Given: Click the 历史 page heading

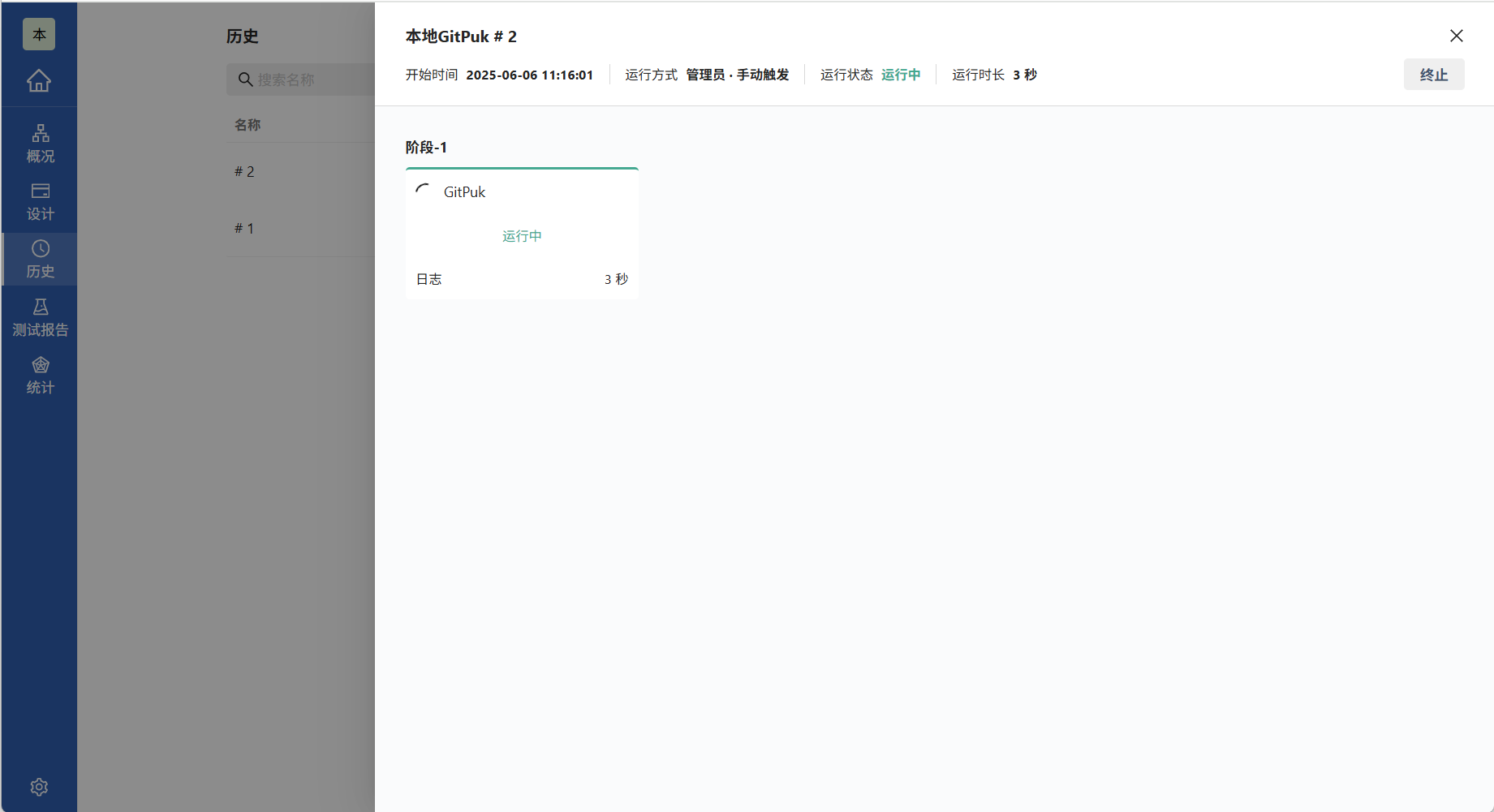Looking at the screenshot, I should point(243,37).
